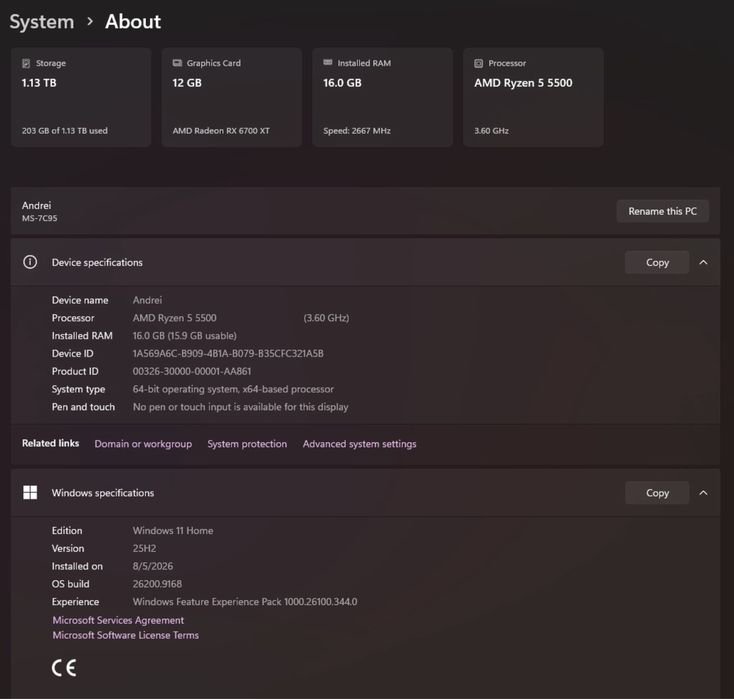The height and width of the screenshot is (699, 734).
Task: Click the Version value '25H2'
Action: click(x=144, y=548)
